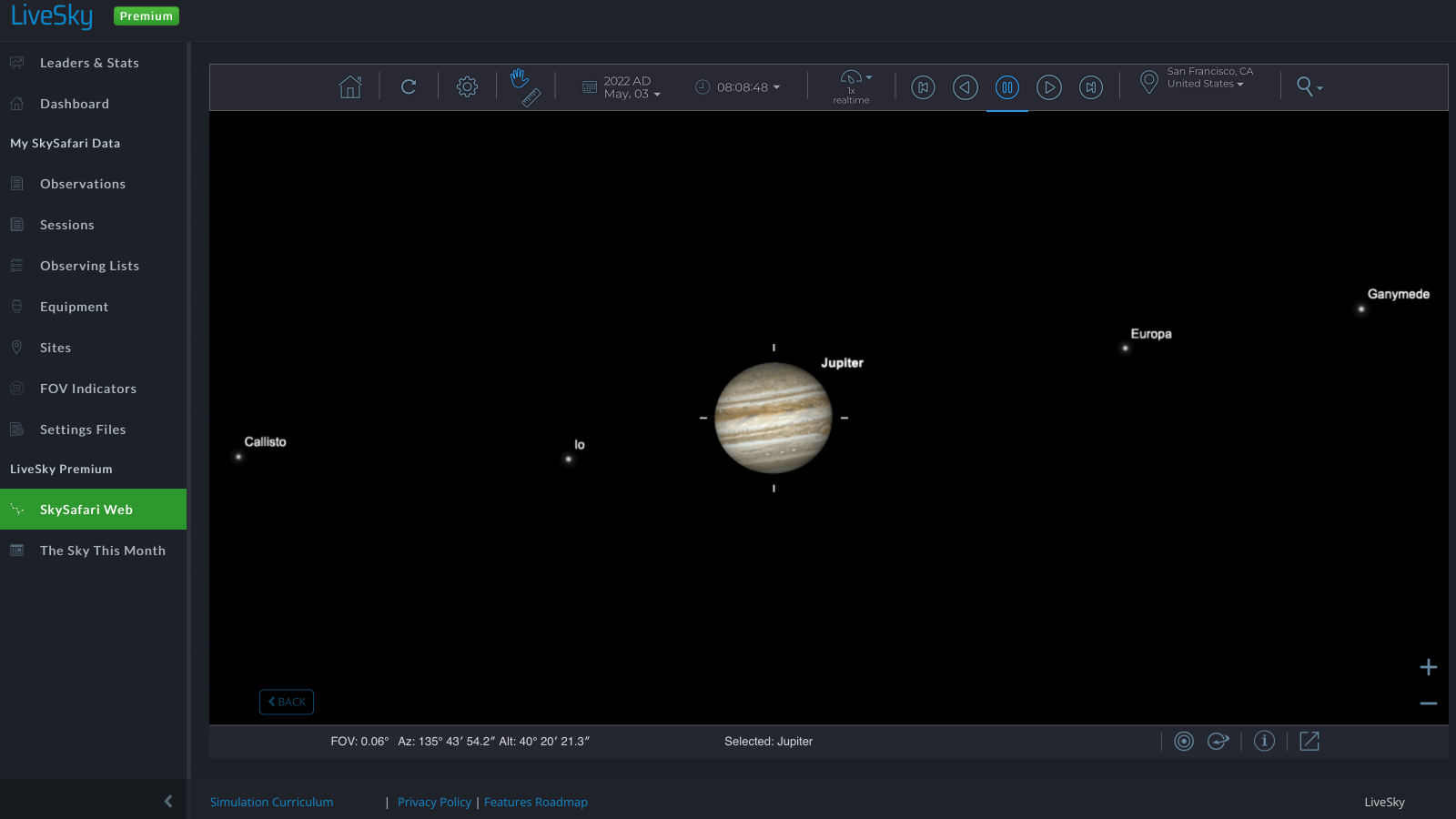
Task: Refresh the sky view
Action: coord(409,86)
